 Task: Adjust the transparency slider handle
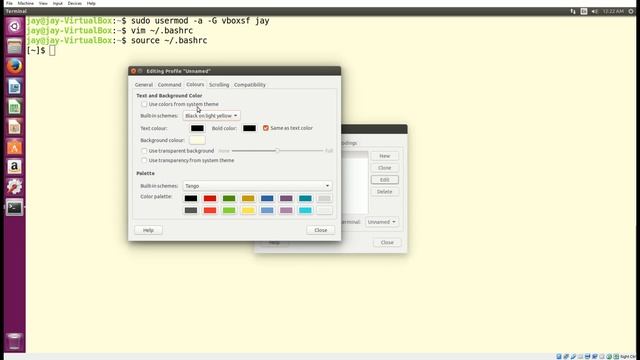tap(277, 151)
